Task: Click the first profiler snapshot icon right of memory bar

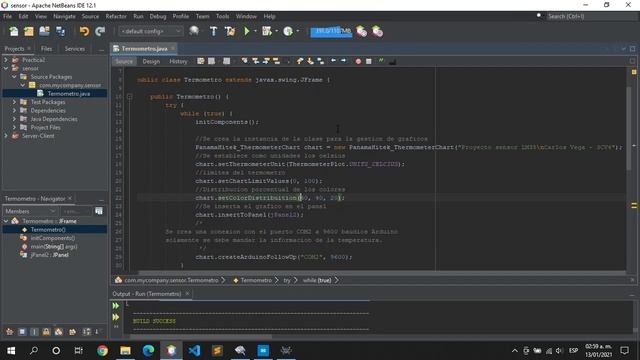Action: pyautogui.click(x=361, y=31)
